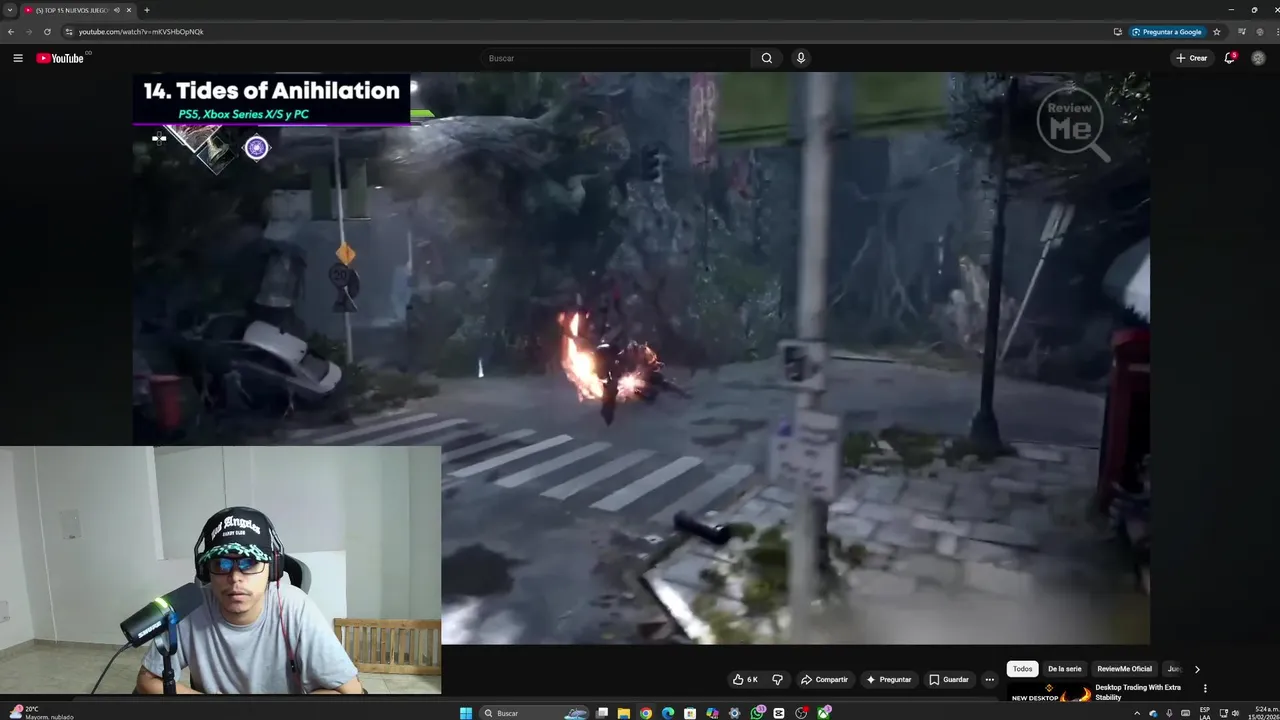The height and width of the screenshot is (720, 1280).
Task: Open Microsoft Edge from taskbar
Action: point(668,713)
